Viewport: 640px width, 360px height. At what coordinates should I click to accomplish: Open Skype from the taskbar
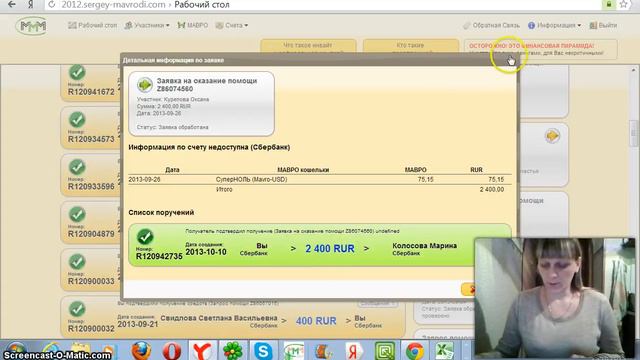263,351
